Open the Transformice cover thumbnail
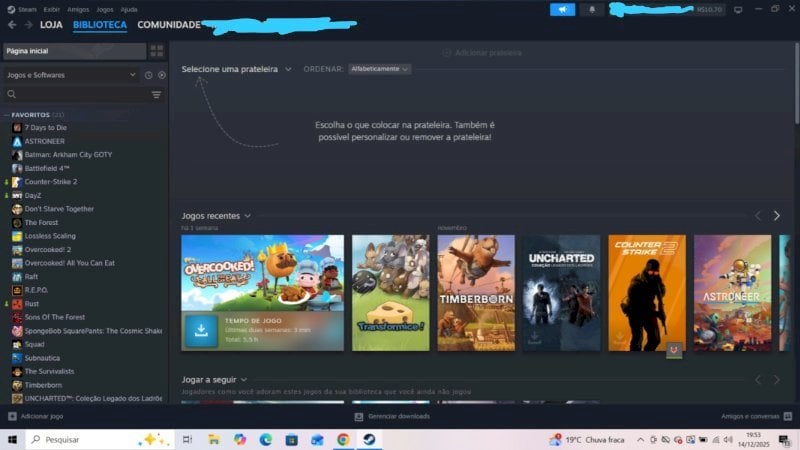Image resolution: width=800 pixels, height=450 pixels. click(391, 293)
